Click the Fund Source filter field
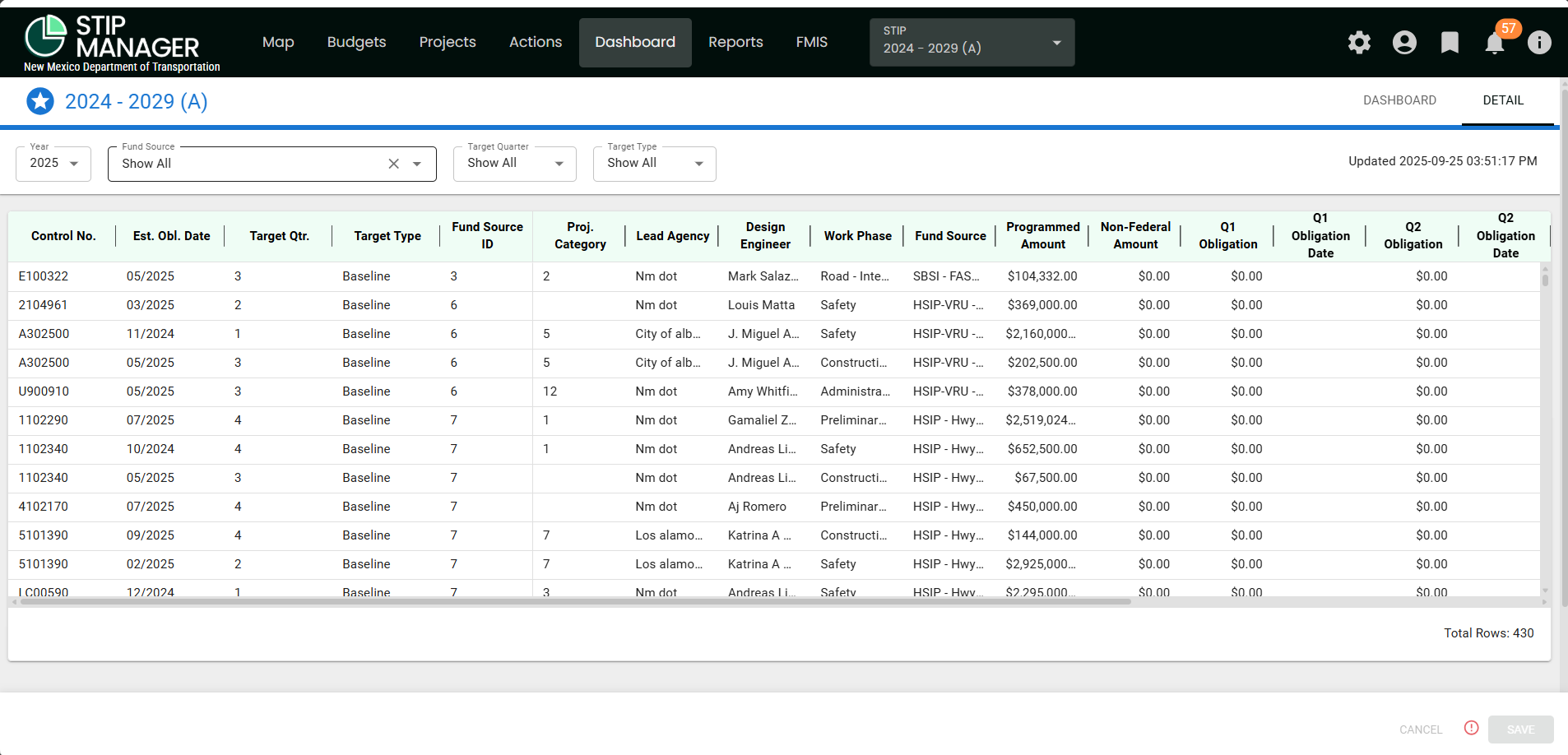Screen dimensions: 1568x755 point(271,164)
